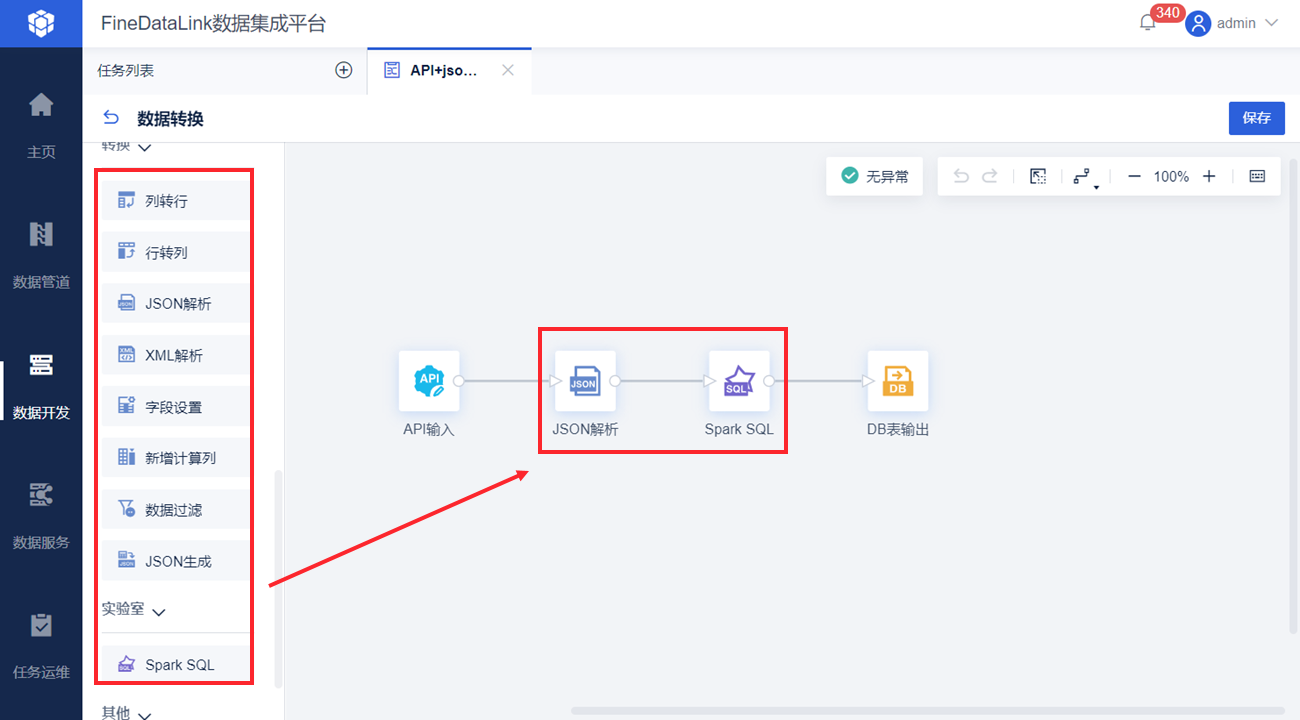This screenshot has height=720, width=1300.
Task: Pick the JSON生成 operator in the list
Action: click(175, 561)
